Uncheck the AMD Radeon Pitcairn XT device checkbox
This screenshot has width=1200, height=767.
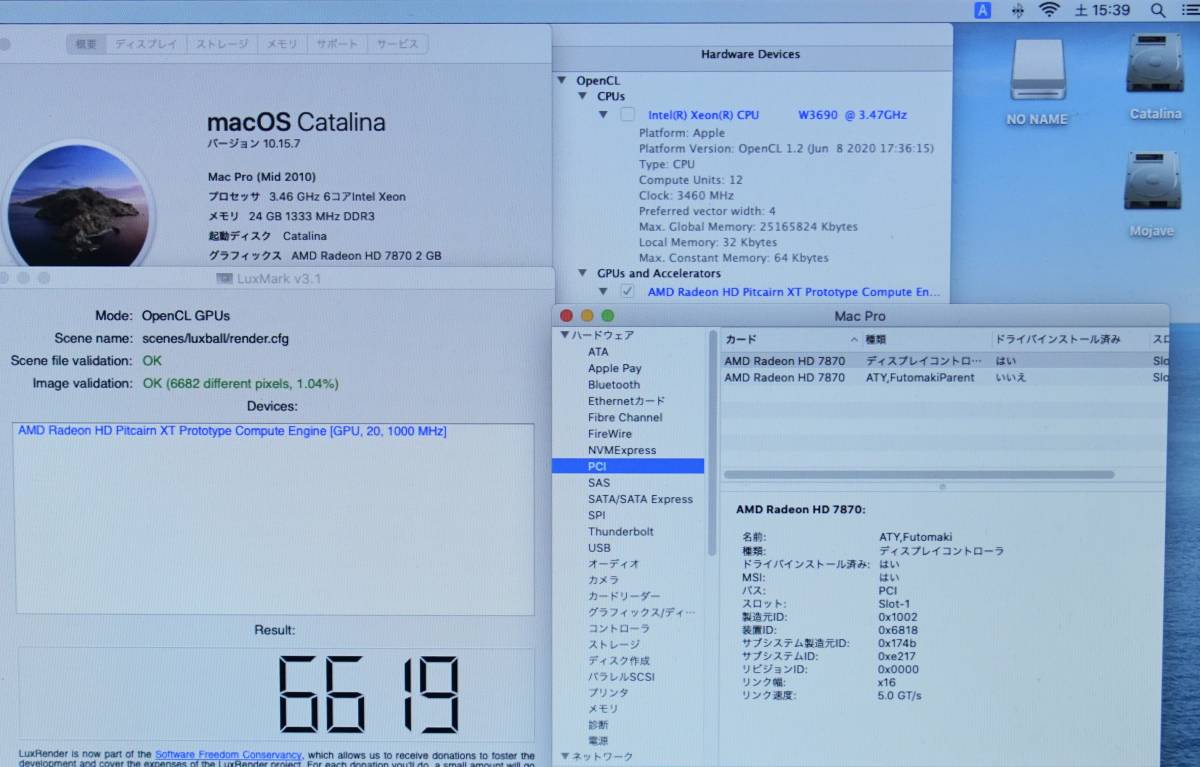[626, 291]
